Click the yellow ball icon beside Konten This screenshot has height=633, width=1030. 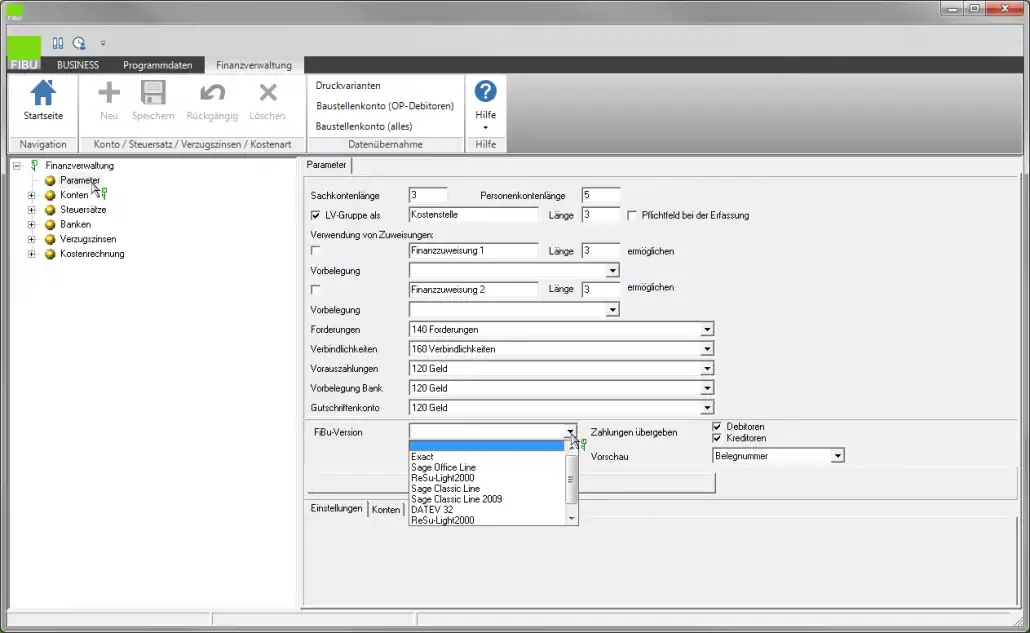50,195
